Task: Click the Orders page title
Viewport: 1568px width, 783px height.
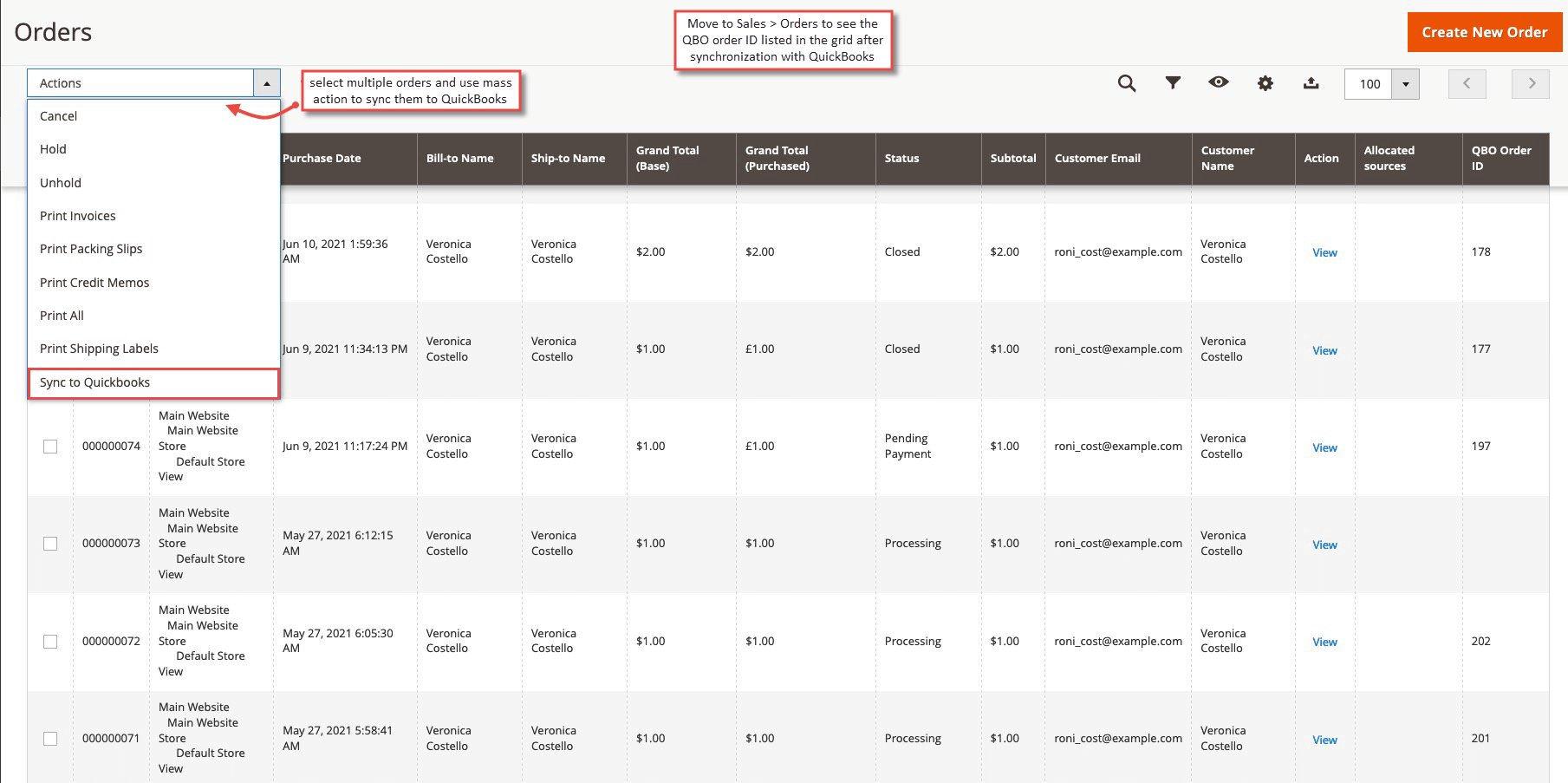Action: click(x=53, y=32)
